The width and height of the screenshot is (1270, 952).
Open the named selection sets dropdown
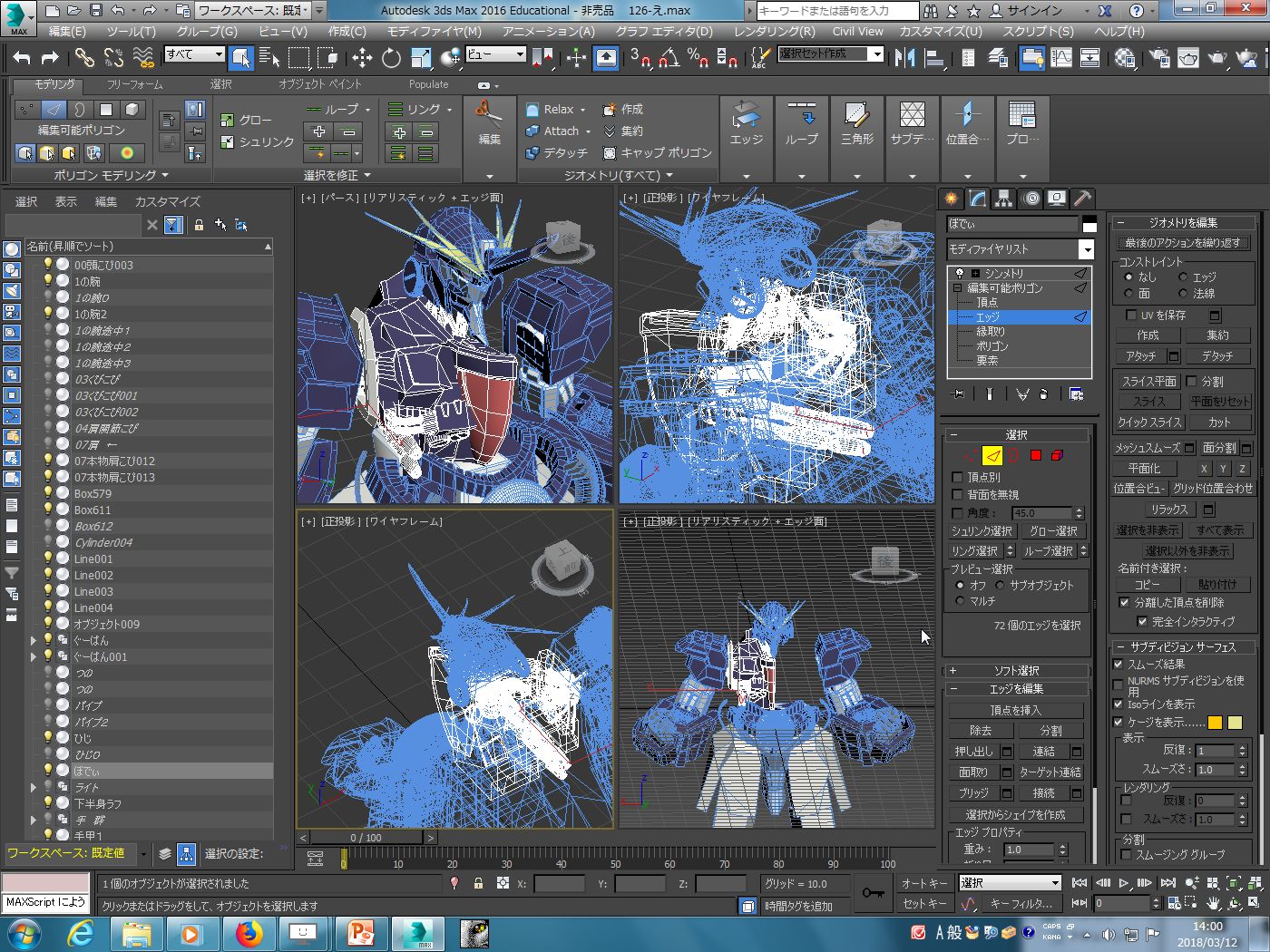(830, 54)
